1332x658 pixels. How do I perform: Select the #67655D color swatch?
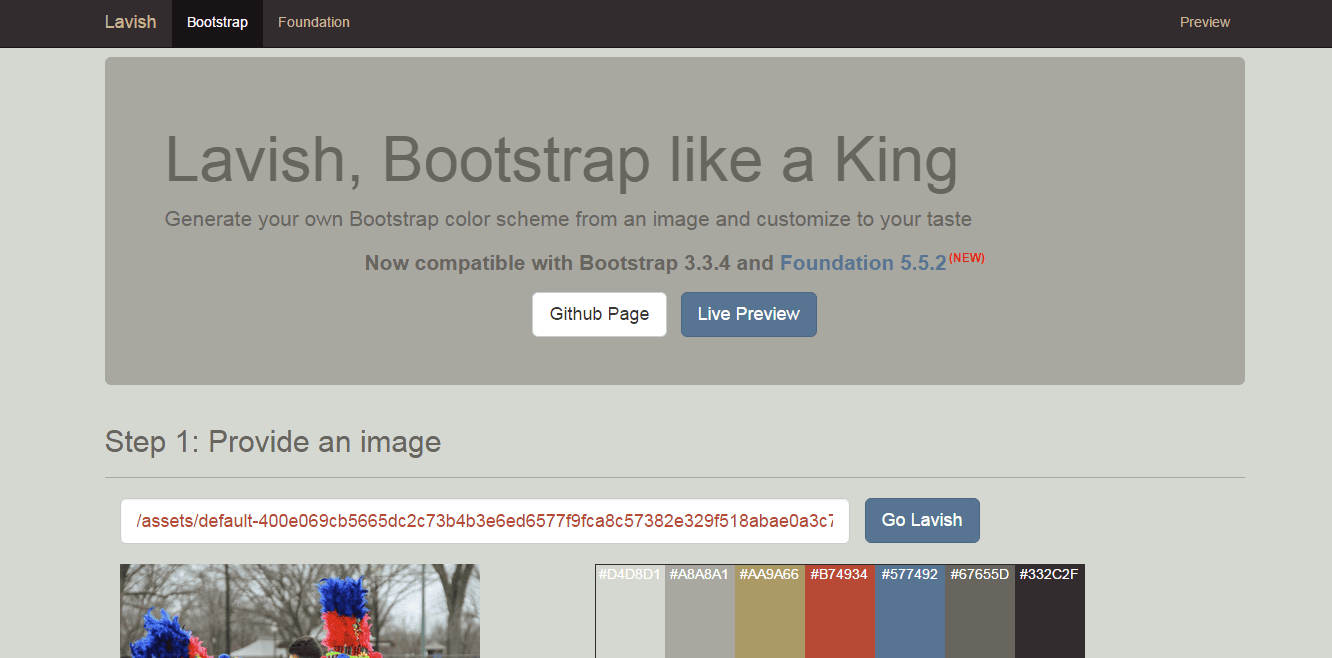(980, 611)
